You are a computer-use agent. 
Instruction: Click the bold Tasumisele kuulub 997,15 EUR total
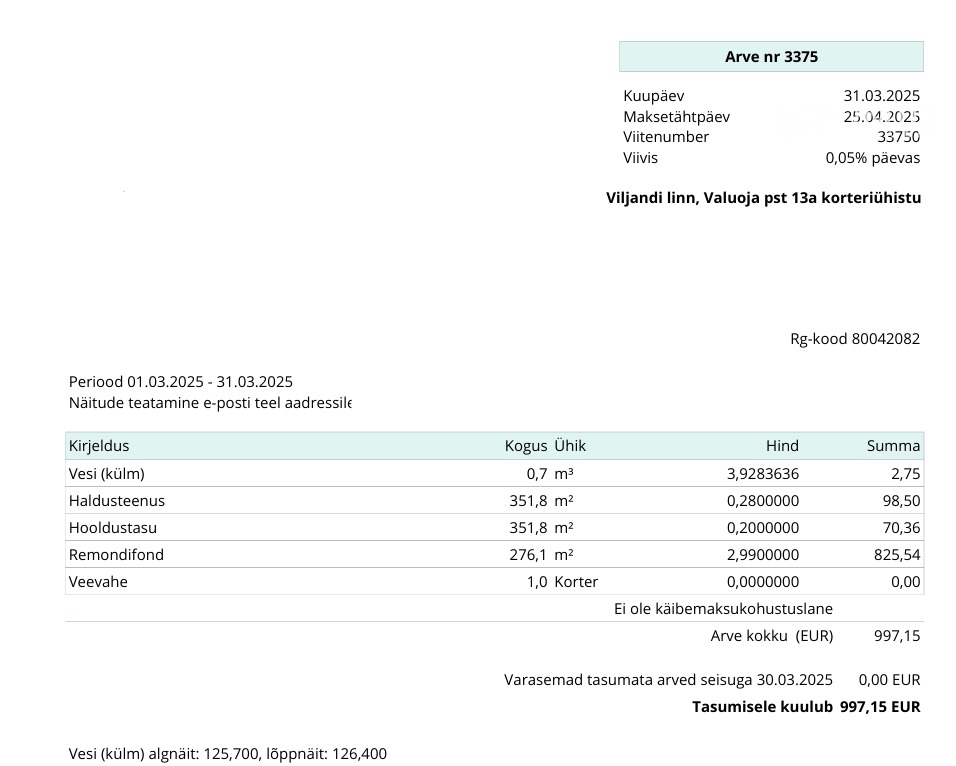click(806, 707)
